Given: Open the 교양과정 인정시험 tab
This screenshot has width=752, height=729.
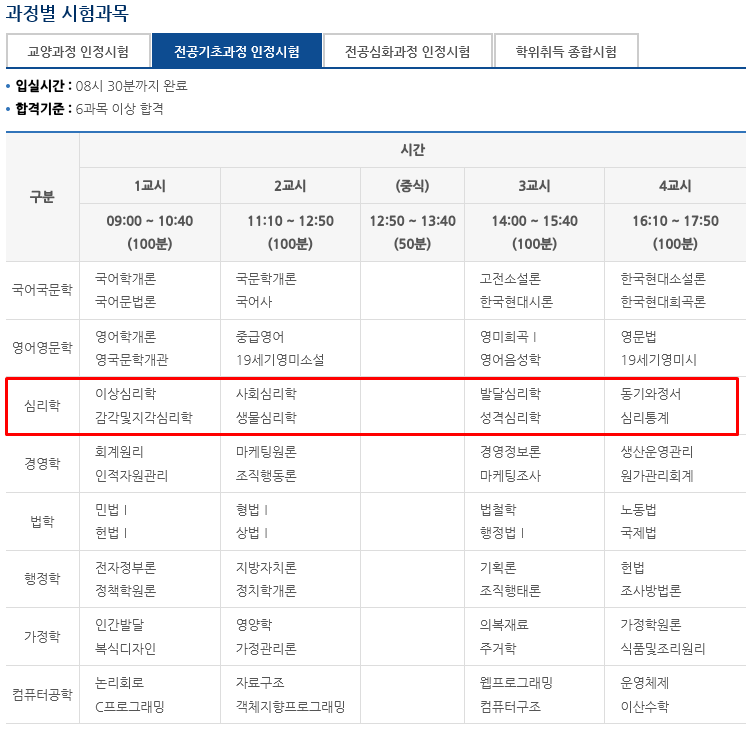Looking at the screenshot, I should [x=78, y=51].
